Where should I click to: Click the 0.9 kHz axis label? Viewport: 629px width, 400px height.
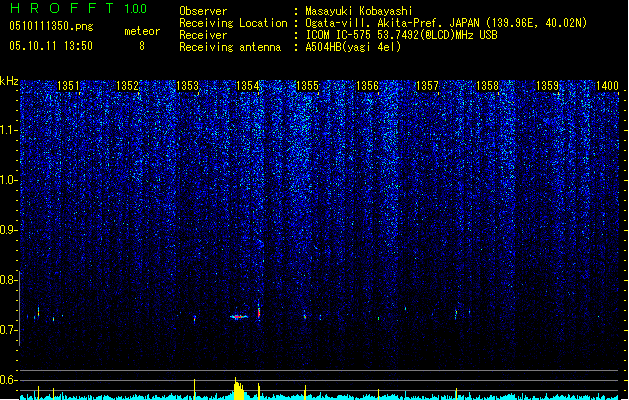[x=8, y=230]
